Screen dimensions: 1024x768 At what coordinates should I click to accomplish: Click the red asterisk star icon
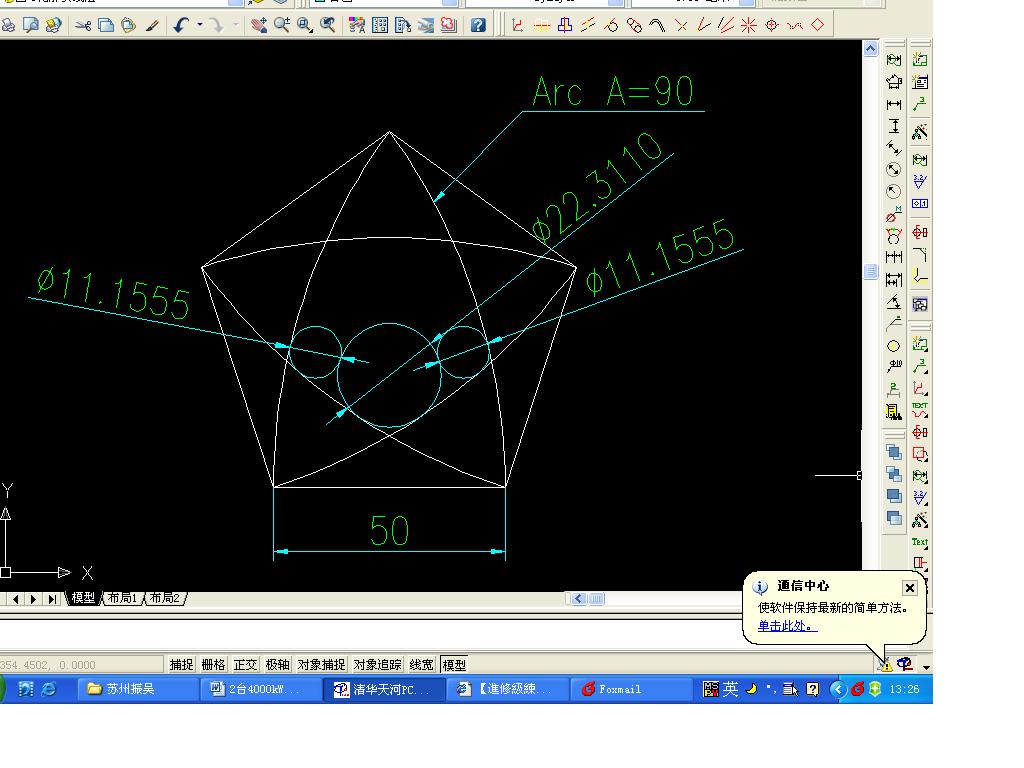point(748,25)
